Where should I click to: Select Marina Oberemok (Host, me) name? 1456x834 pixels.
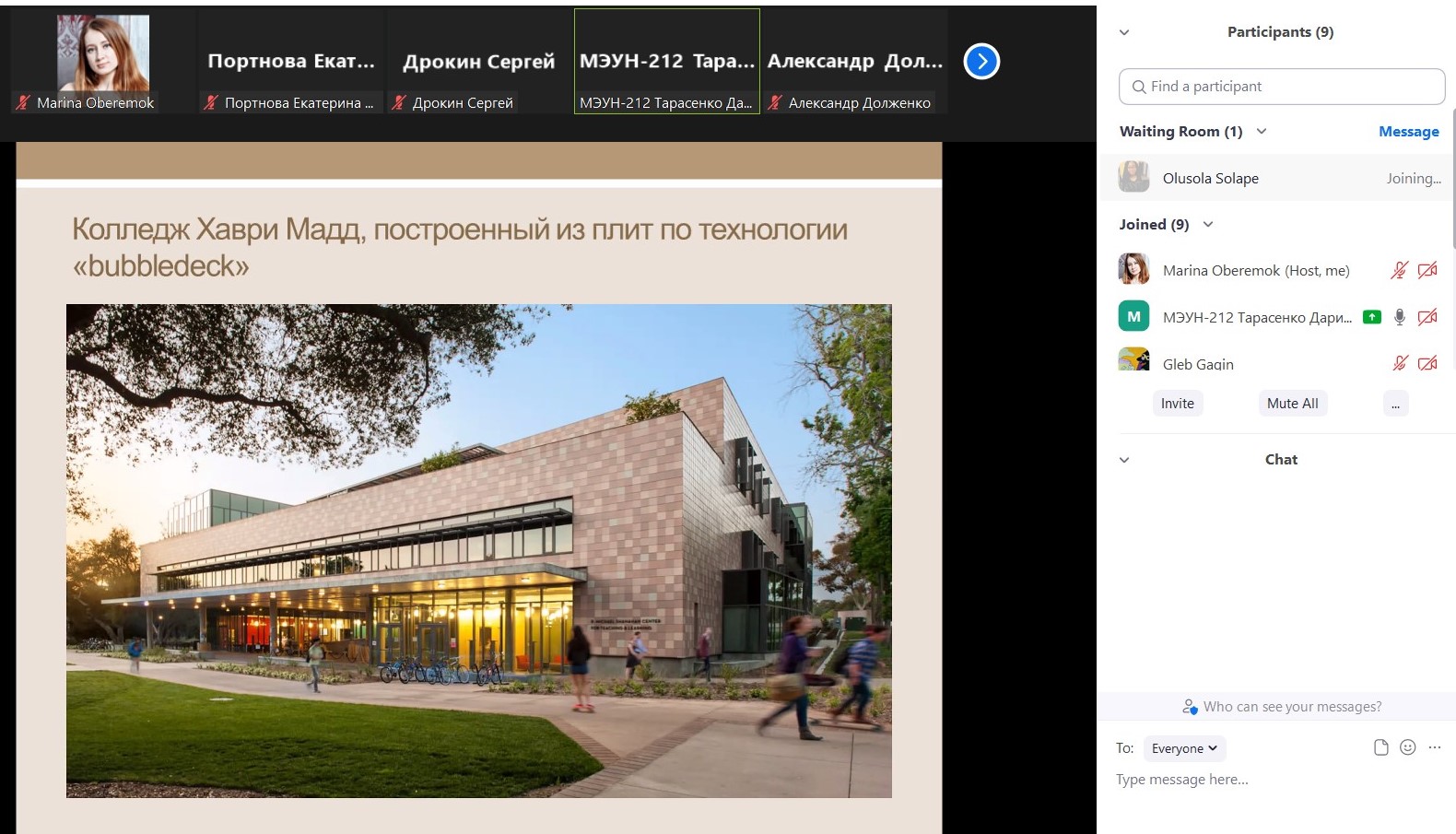pos(1256,271)
